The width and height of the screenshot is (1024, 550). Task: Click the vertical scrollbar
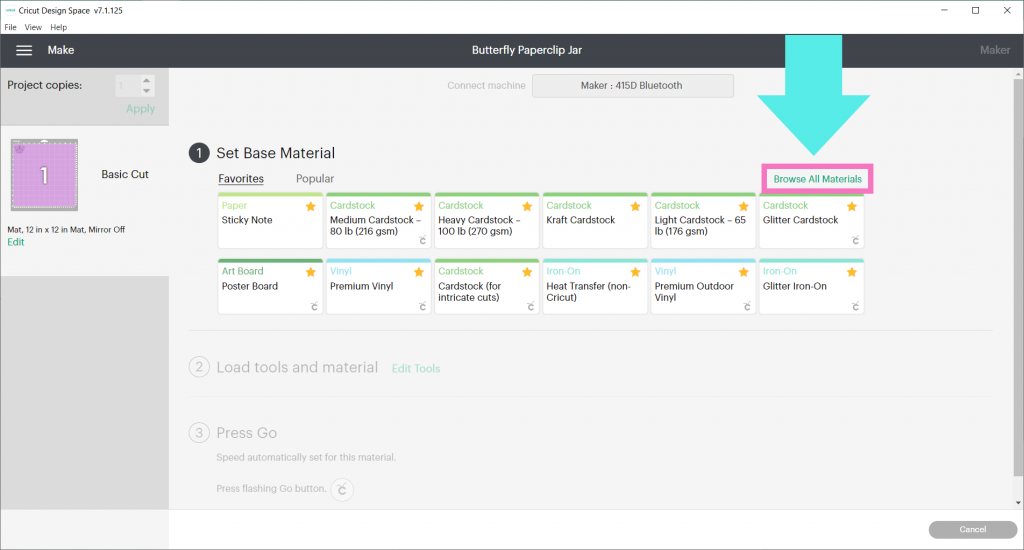click(x=1018, y=278)
